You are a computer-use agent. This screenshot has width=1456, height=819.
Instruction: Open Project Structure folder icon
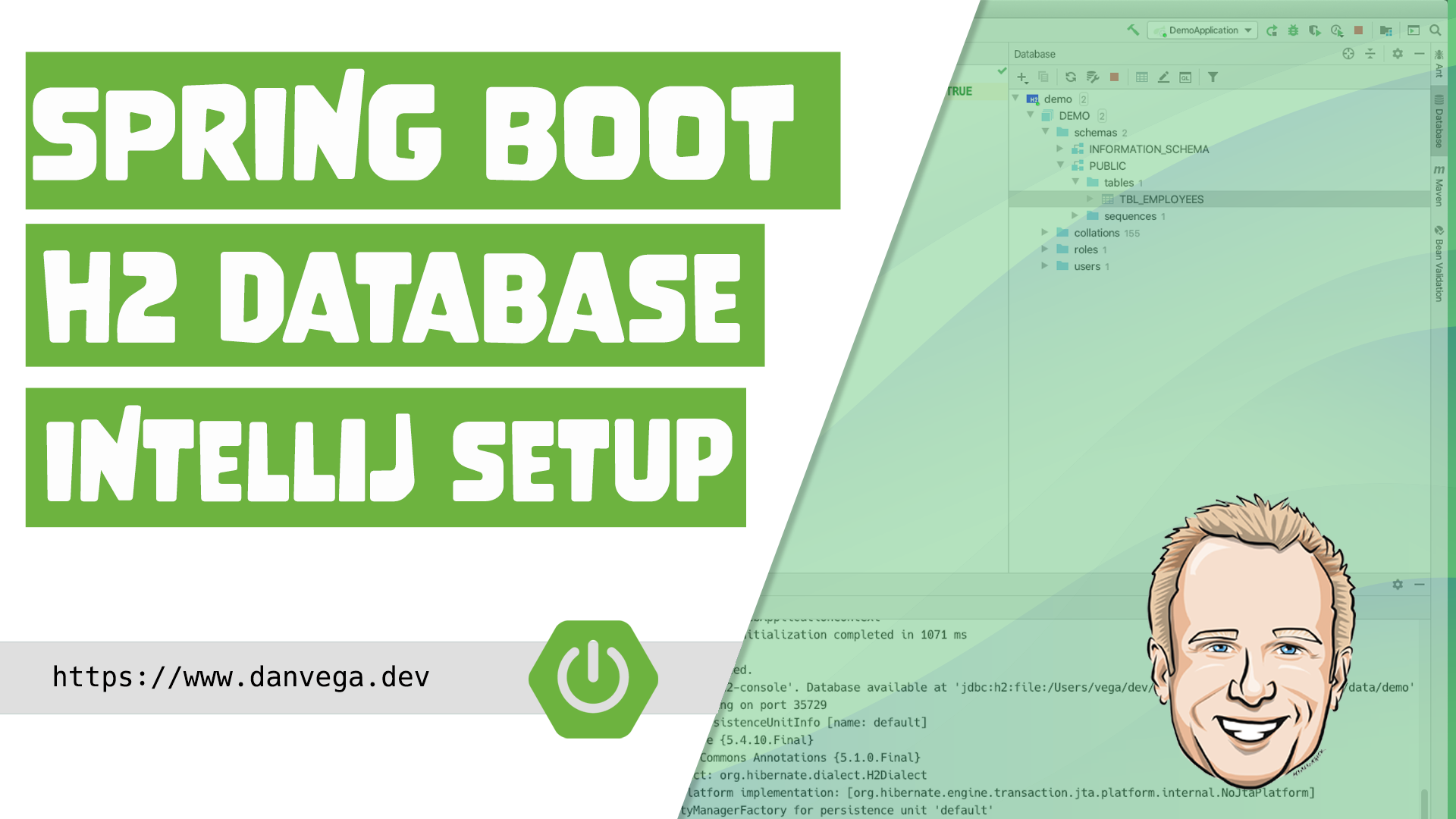point(1386,30)
